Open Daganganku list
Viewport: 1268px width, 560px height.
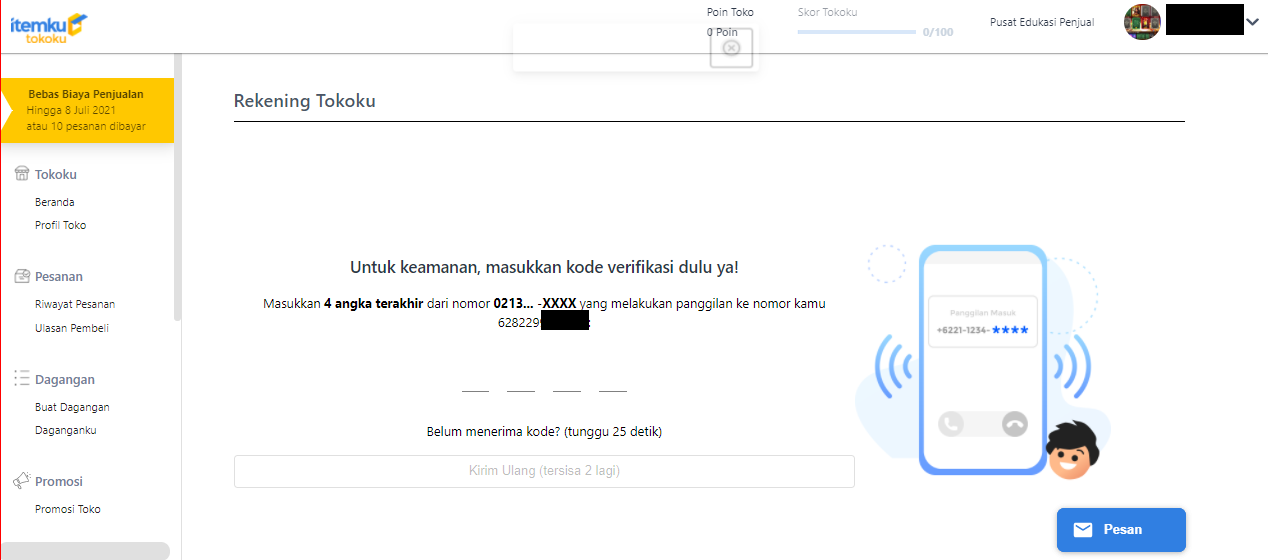point(66,430)
